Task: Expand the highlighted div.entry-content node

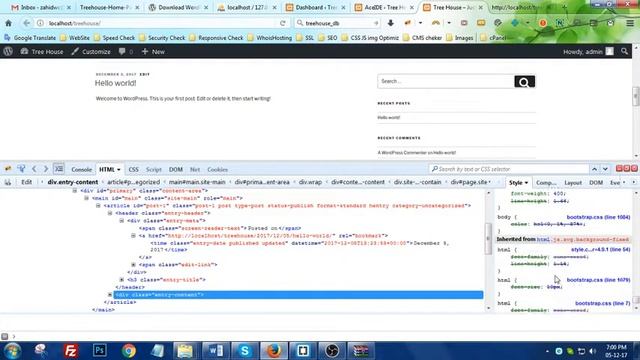Action: tap(110, 295)
